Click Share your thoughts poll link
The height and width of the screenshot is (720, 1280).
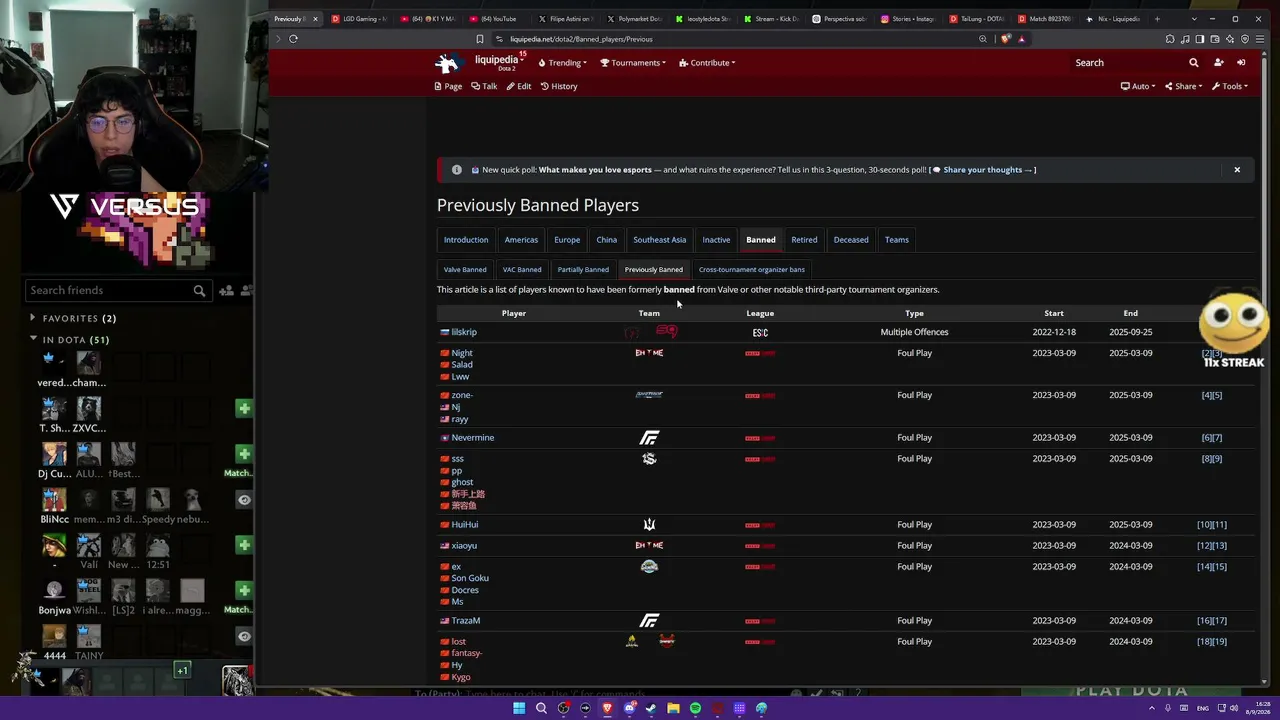[x=983, y=170]
